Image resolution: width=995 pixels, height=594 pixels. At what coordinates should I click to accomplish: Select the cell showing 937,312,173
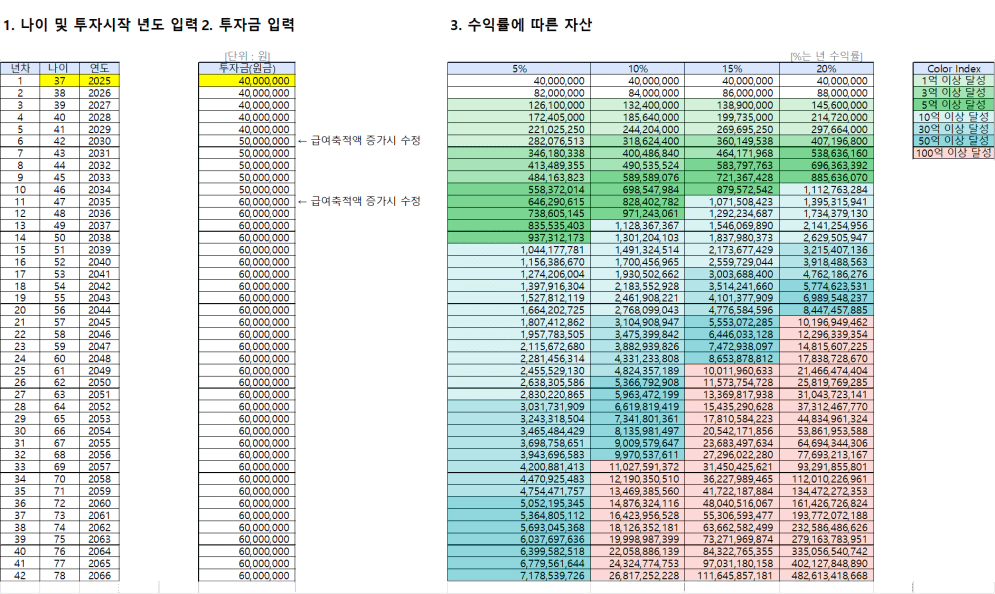click(519, 237)
